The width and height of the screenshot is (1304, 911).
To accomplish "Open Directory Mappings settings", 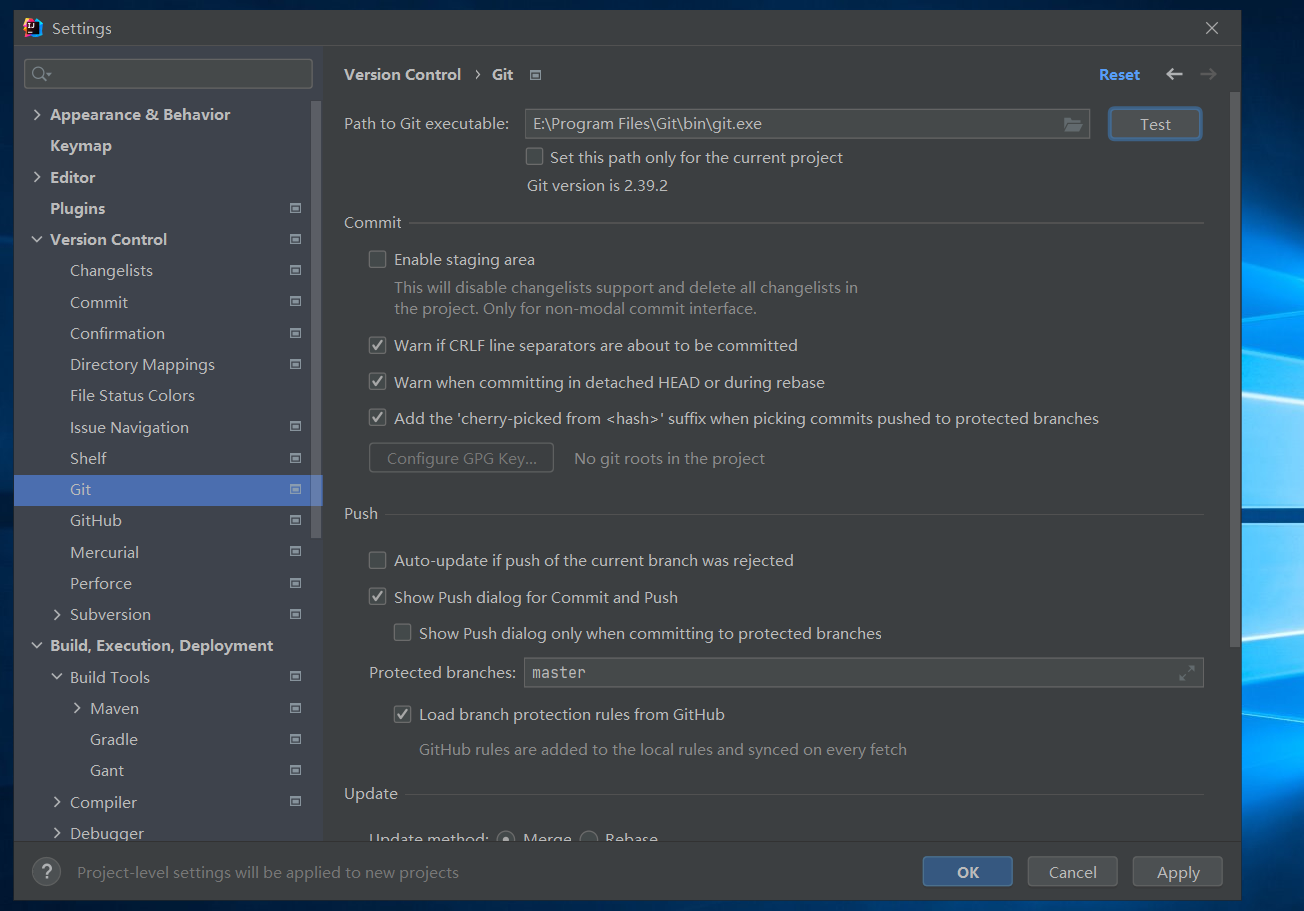I will [142, 365].
